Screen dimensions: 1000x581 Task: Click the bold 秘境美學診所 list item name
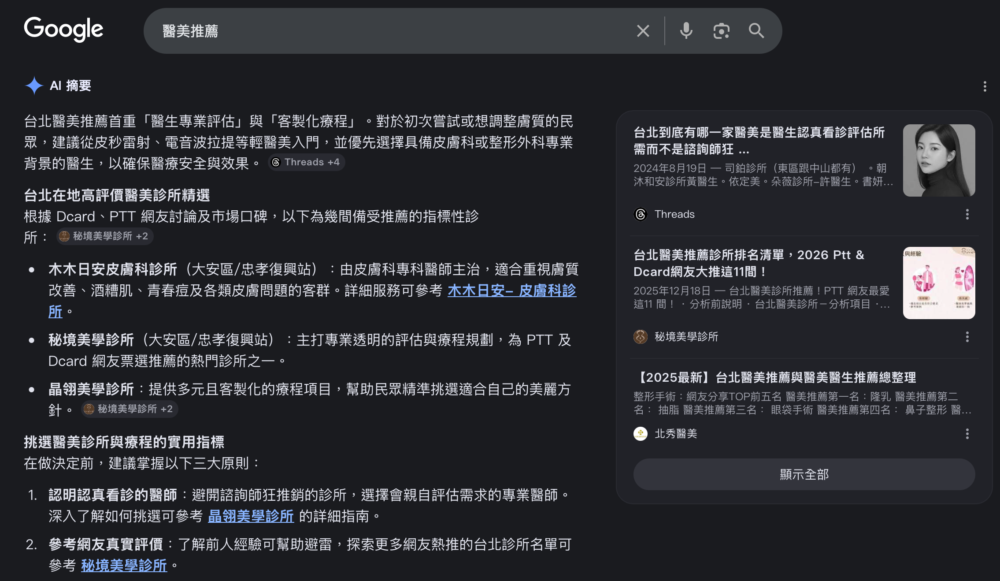point(91,340)
